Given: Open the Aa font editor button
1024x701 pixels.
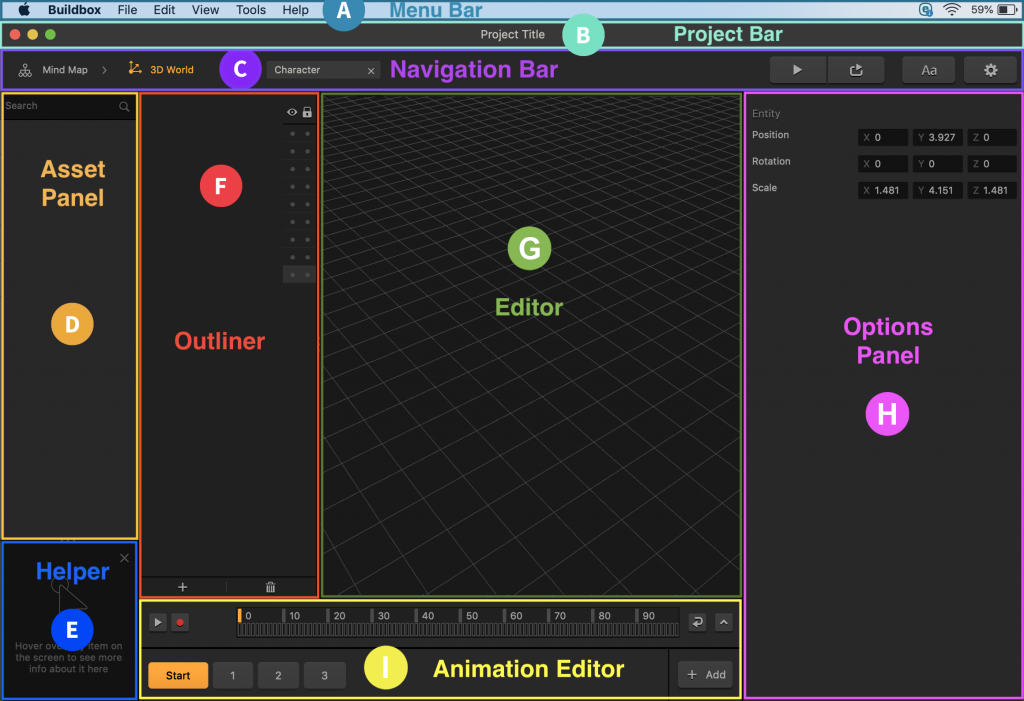Looking at the screenshot, I should [x=929, y=70].
